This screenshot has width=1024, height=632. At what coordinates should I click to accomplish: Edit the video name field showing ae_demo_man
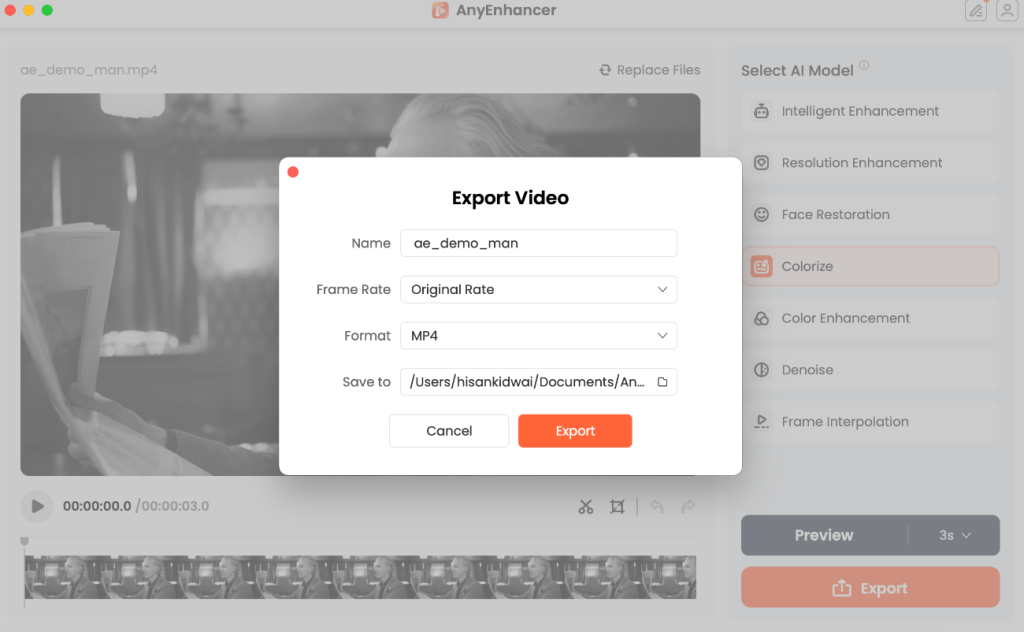pyautogui.click(x=538, y=243)
